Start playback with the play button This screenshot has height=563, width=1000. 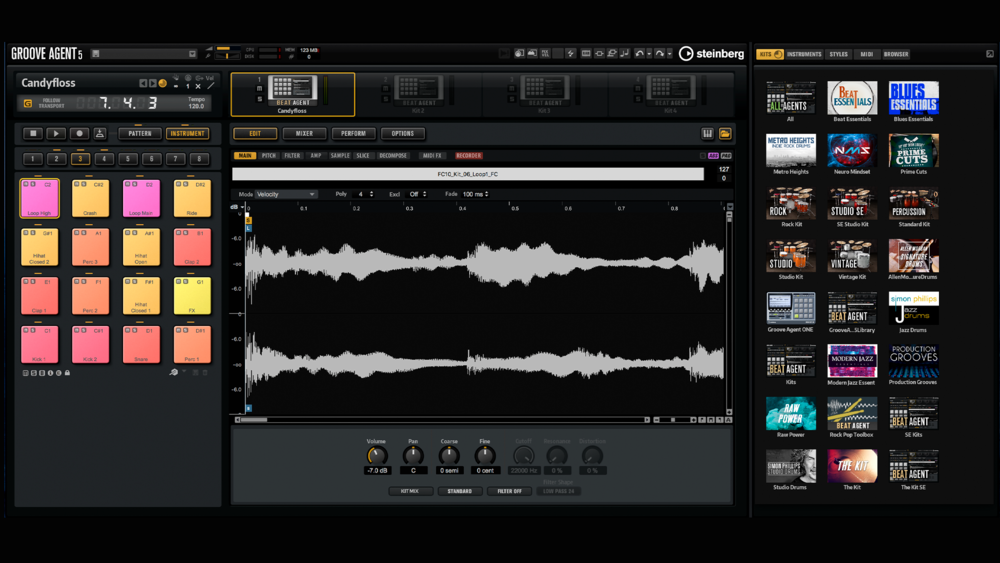pyautogui.click(x=55, y=133)
